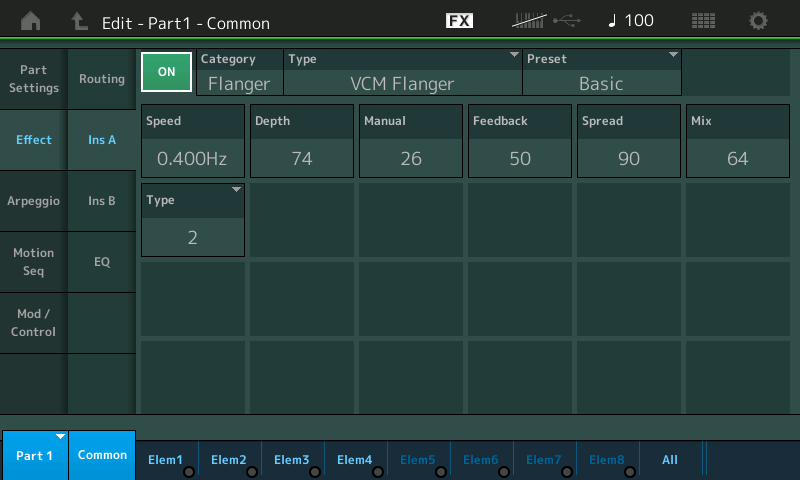Toggle Elem1 mute indicator
The width and height of the screenshot is (800, 480).
point(189,472)
